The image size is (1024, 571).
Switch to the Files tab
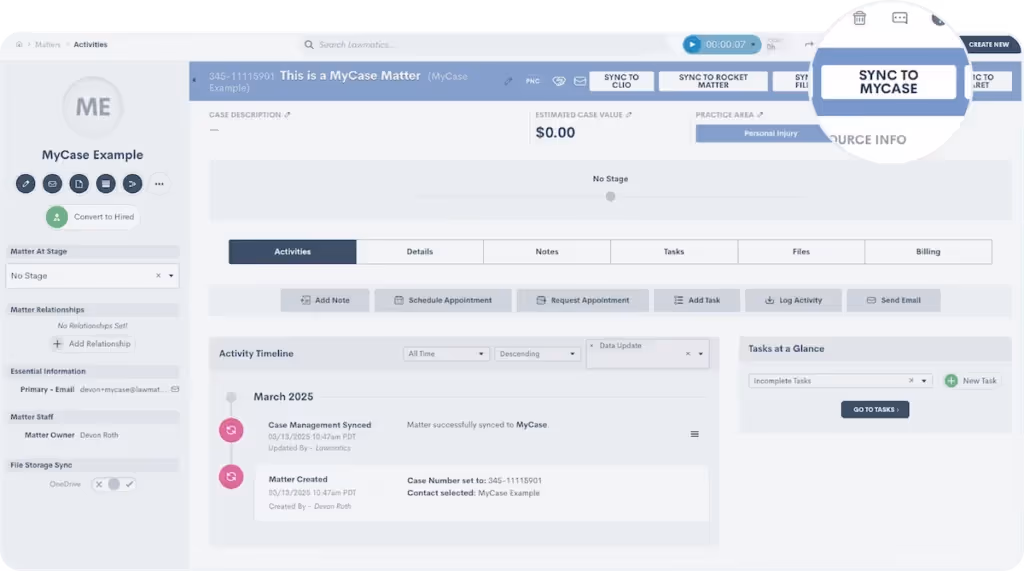(x=801, y=252)
